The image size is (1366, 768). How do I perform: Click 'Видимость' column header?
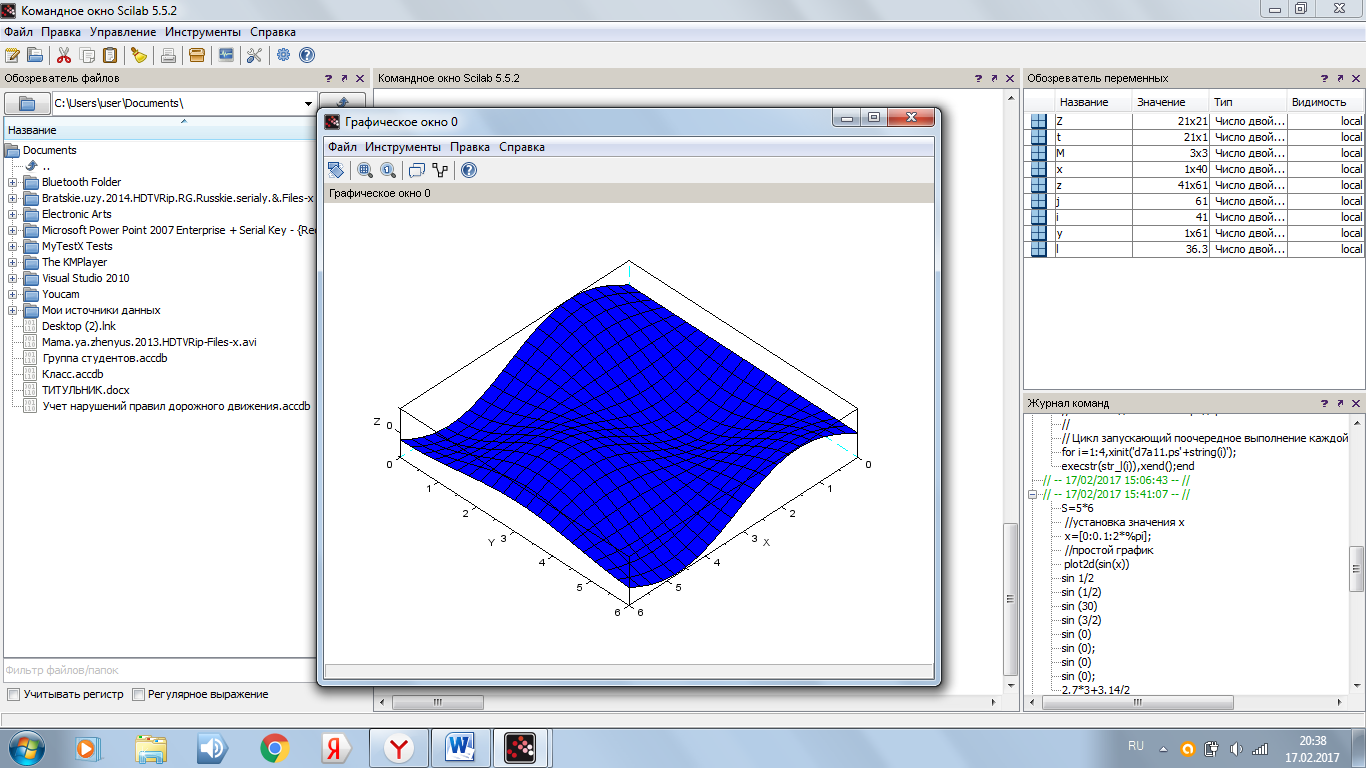1325,102
